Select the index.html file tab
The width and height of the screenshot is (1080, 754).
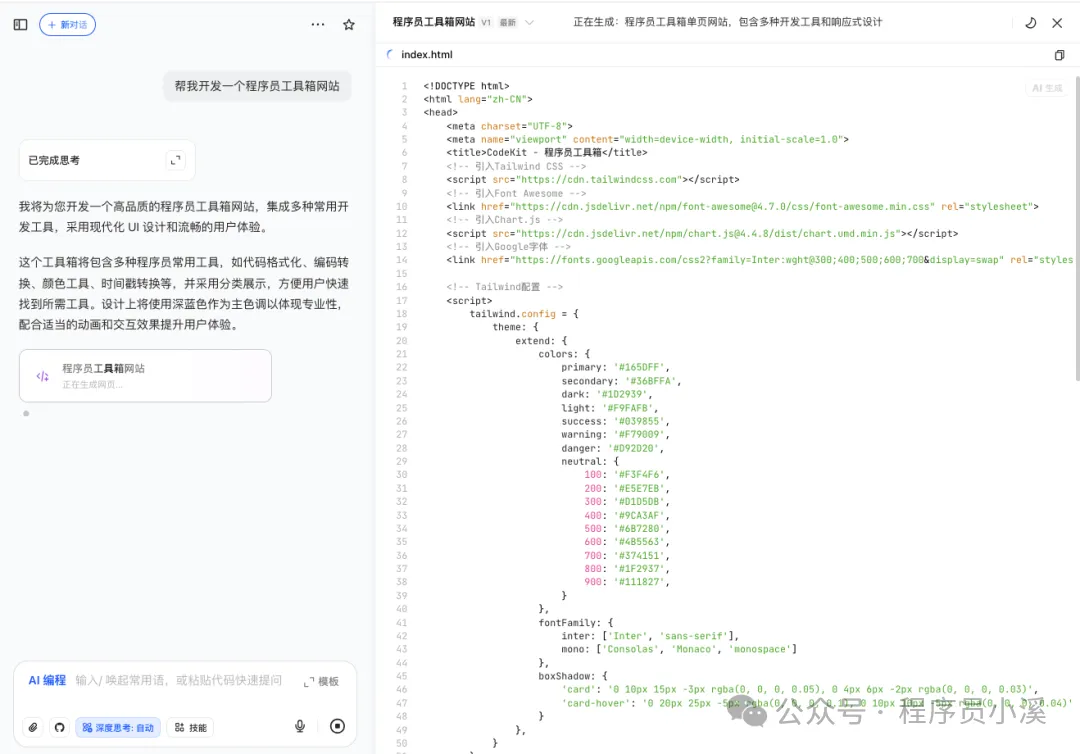tap(426, 54)
